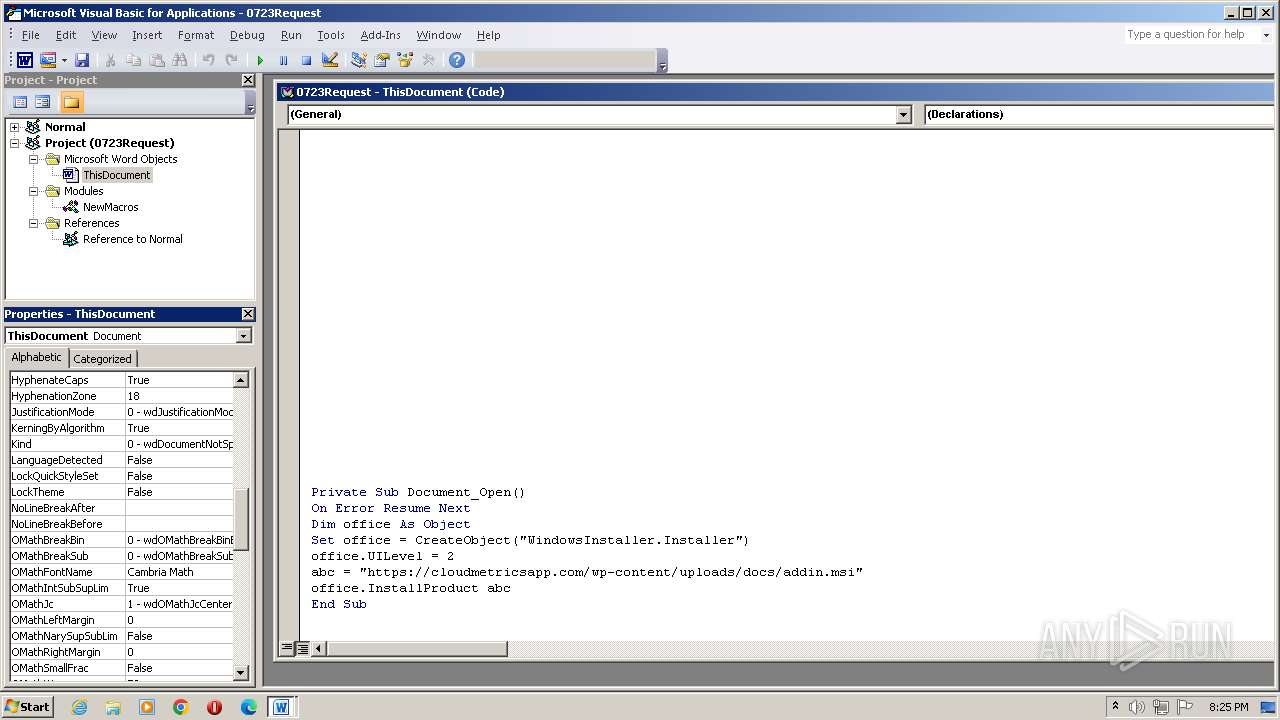Screen dimensions: 1280x720
Task: Click the Reset stop icon
Action: (306, 61)
